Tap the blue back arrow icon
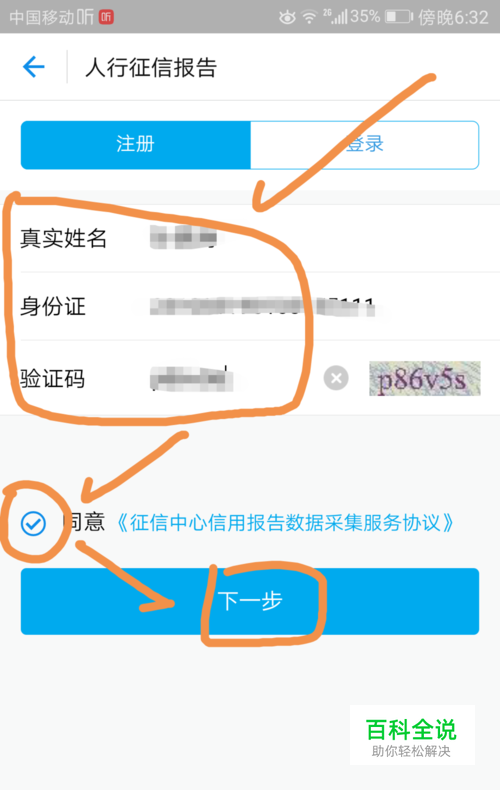The height and width of the screenshot is (790, 500). (34, 67)
